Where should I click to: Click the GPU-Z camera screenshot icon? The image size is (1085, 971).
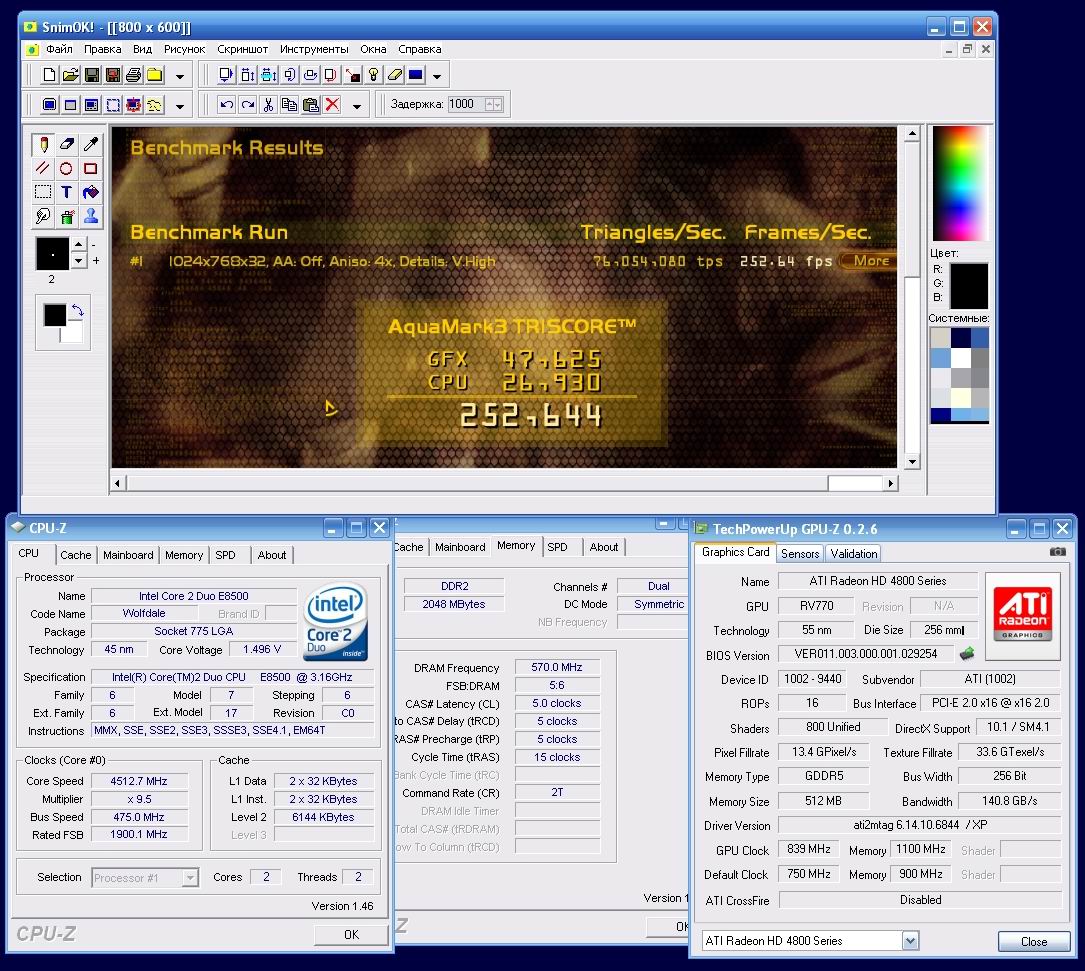[1058, 552]
